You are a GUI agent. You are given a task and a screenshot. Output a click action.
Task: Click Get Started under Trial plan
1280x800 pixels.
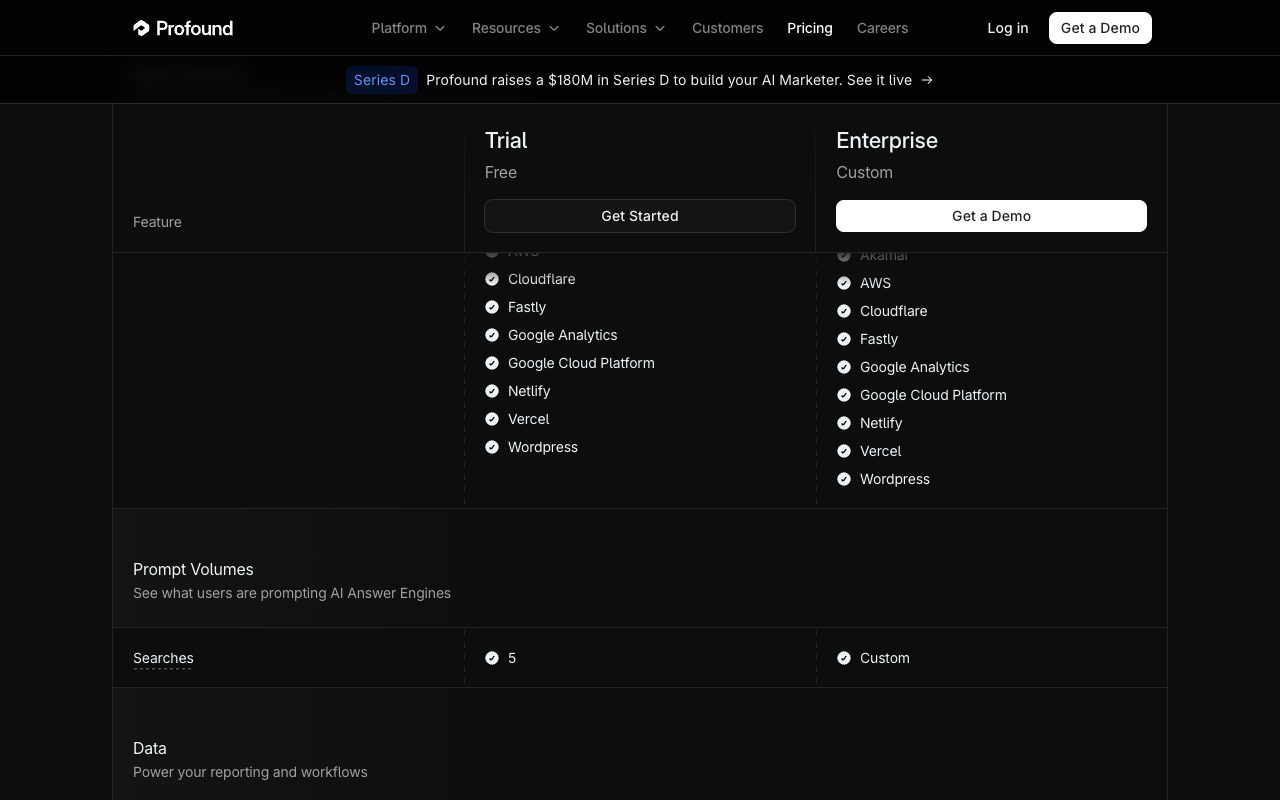pos(640,216)
